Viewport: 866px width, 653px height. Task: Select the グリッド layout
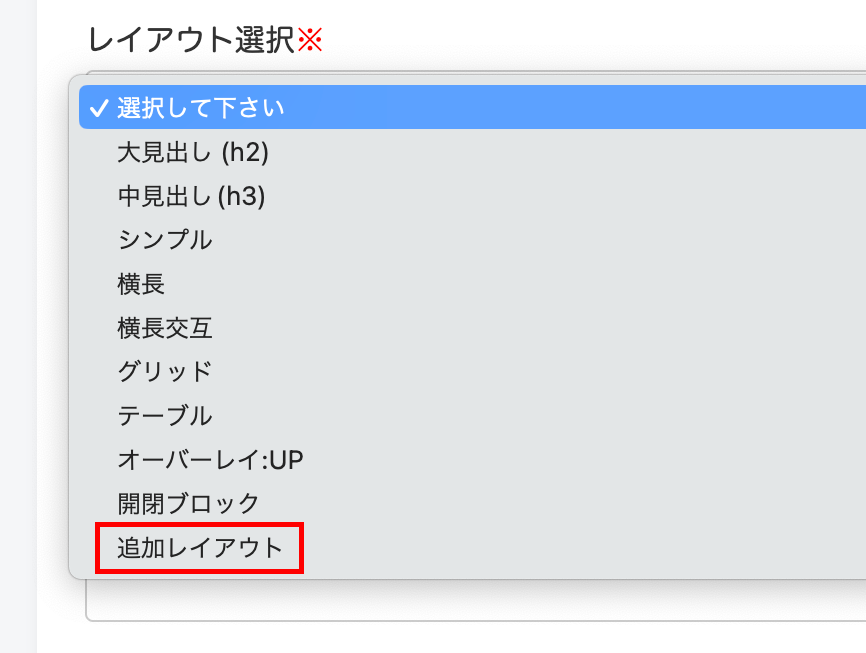165,371
